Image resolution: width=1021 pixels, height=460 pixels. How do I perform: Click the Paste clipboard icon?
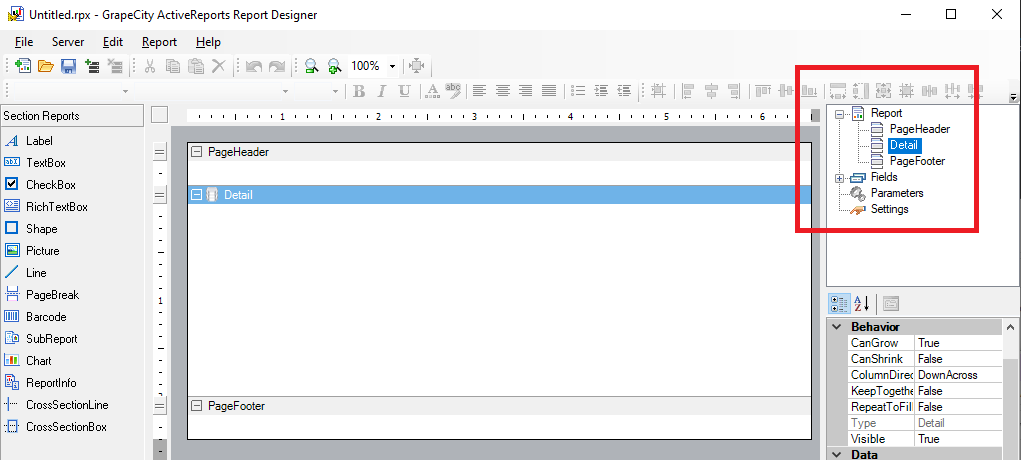196,66
